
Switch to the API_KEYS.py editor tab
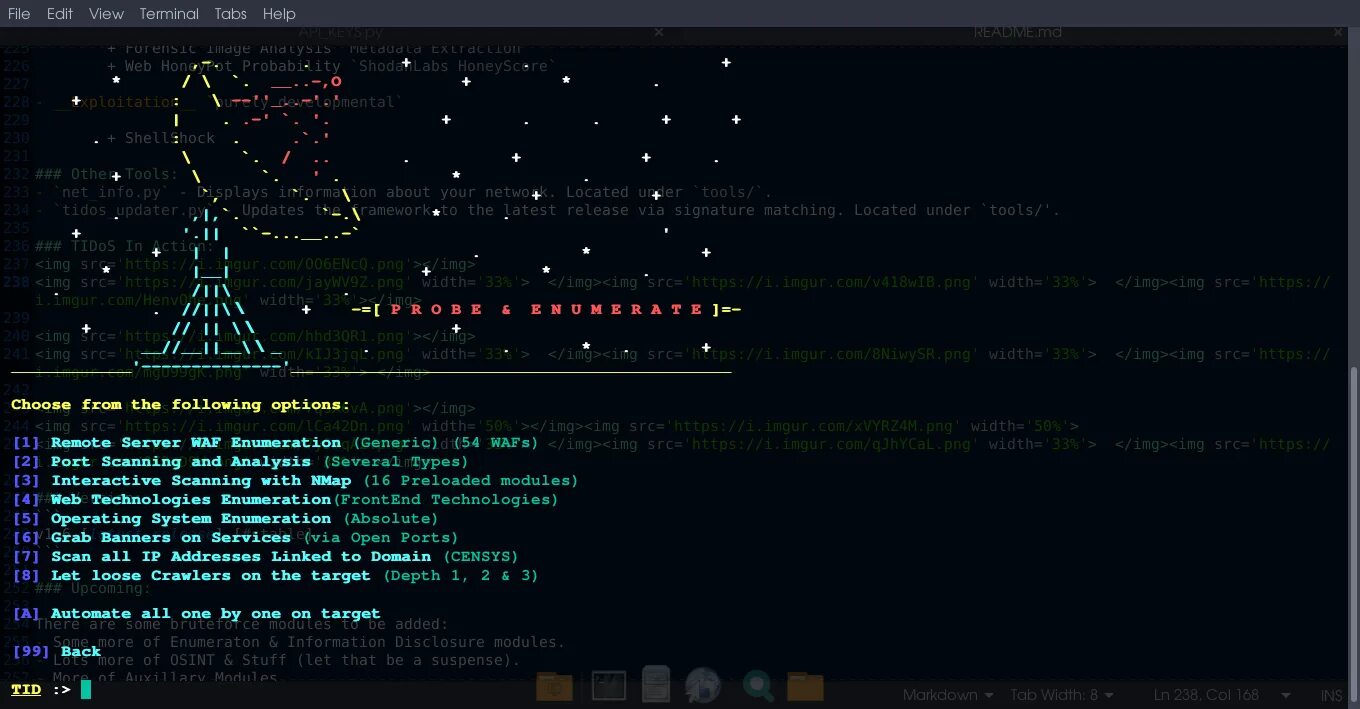pyautogui.click(x=340, y=32)
